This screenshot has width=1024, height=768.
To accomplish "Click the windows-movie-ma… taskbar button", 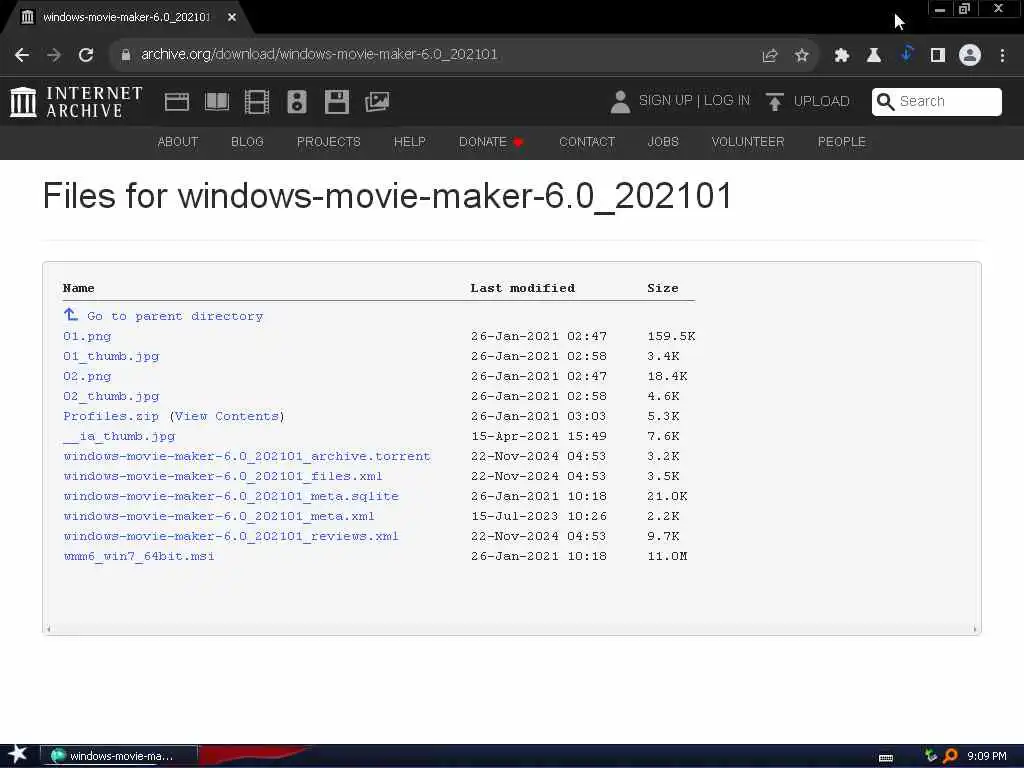I will tap(120, 756).
